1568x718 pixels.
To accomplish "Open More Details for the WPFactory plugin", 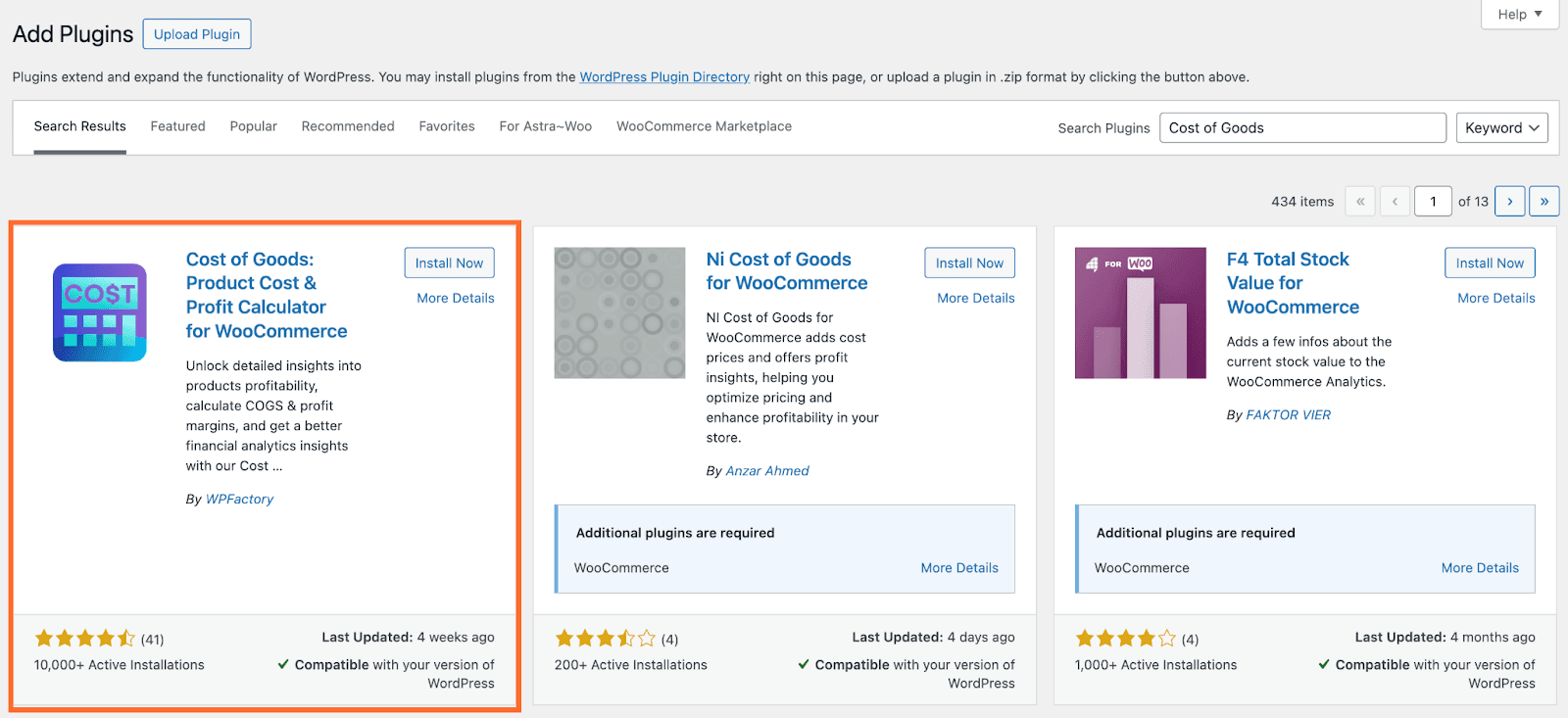I will tap(456, 298).
